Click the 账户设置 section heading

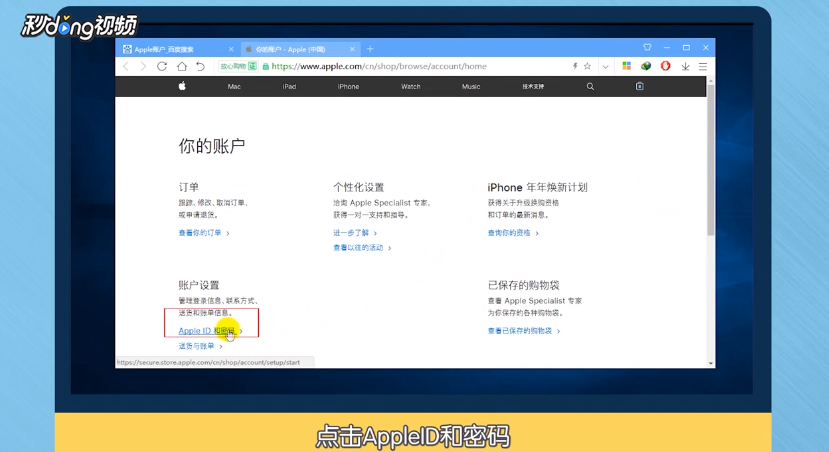(199, 285)
